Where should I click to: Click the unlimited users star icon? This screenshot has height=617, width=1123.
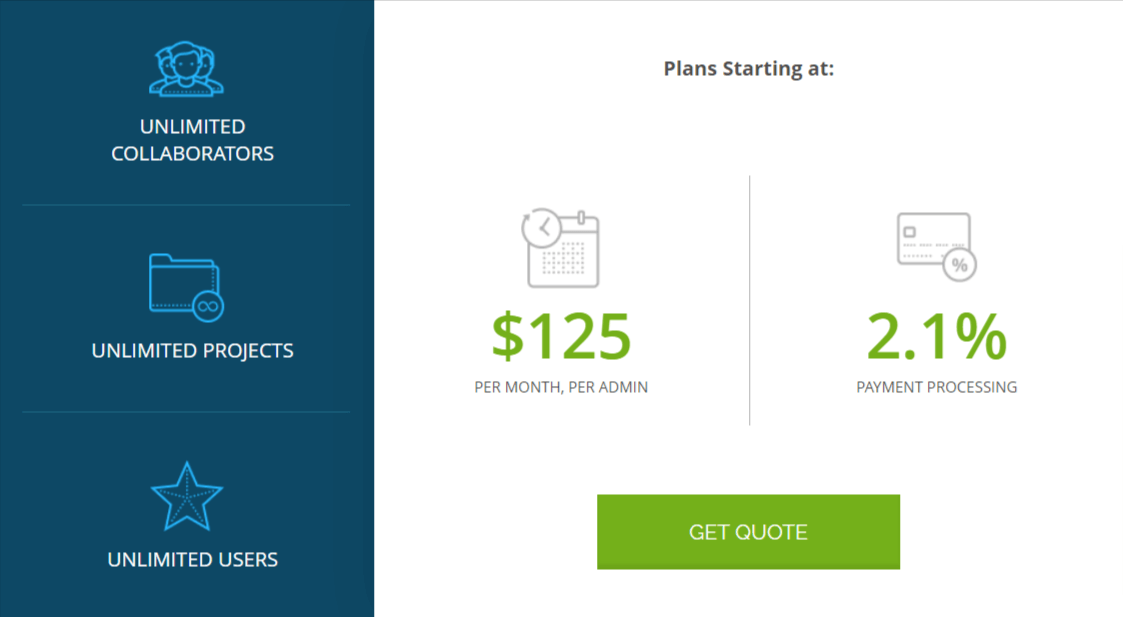(186, 496)
